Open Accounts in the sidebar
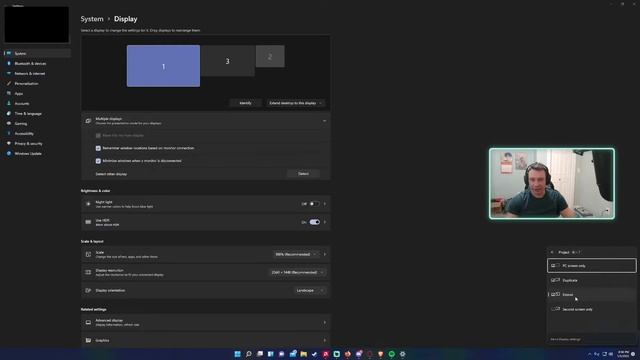This screenshot has width=640, height=360. 37,104
